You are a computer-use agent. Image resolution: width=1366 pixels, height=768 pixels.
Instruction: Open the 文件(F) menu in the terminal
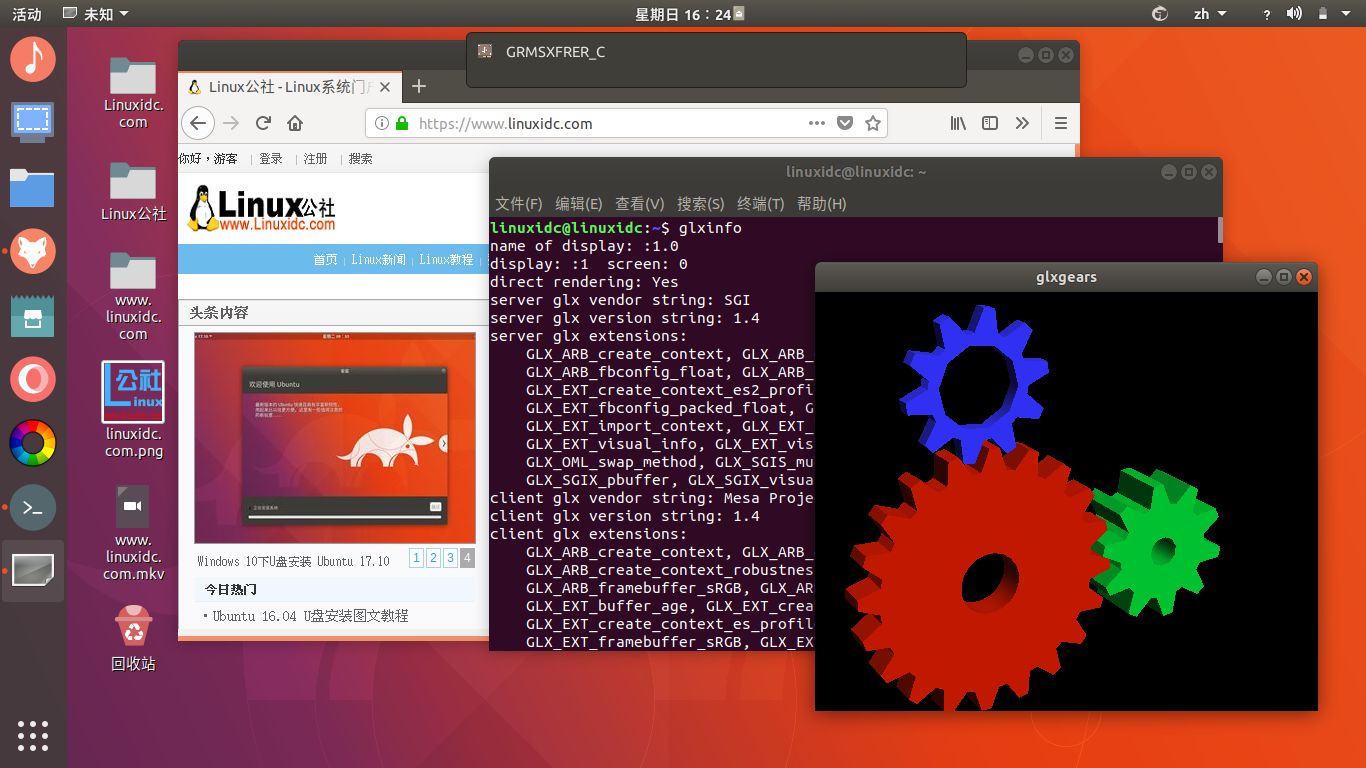point(519,204)
